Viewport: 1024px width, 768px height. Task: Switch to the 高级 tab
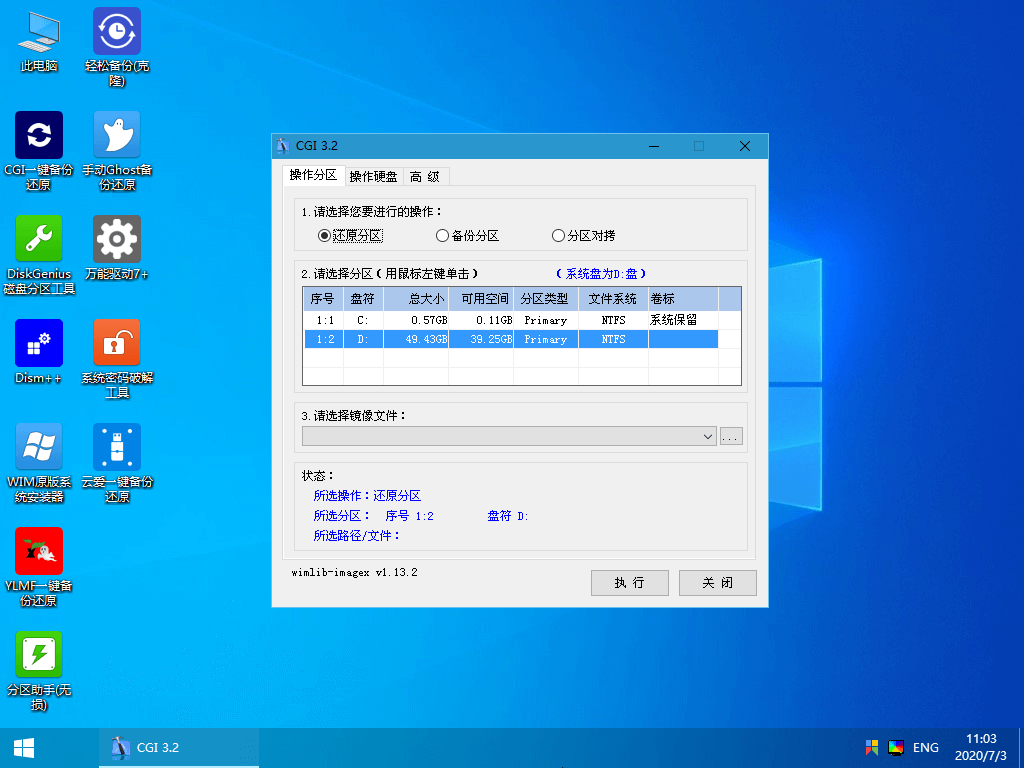(425, 177)
